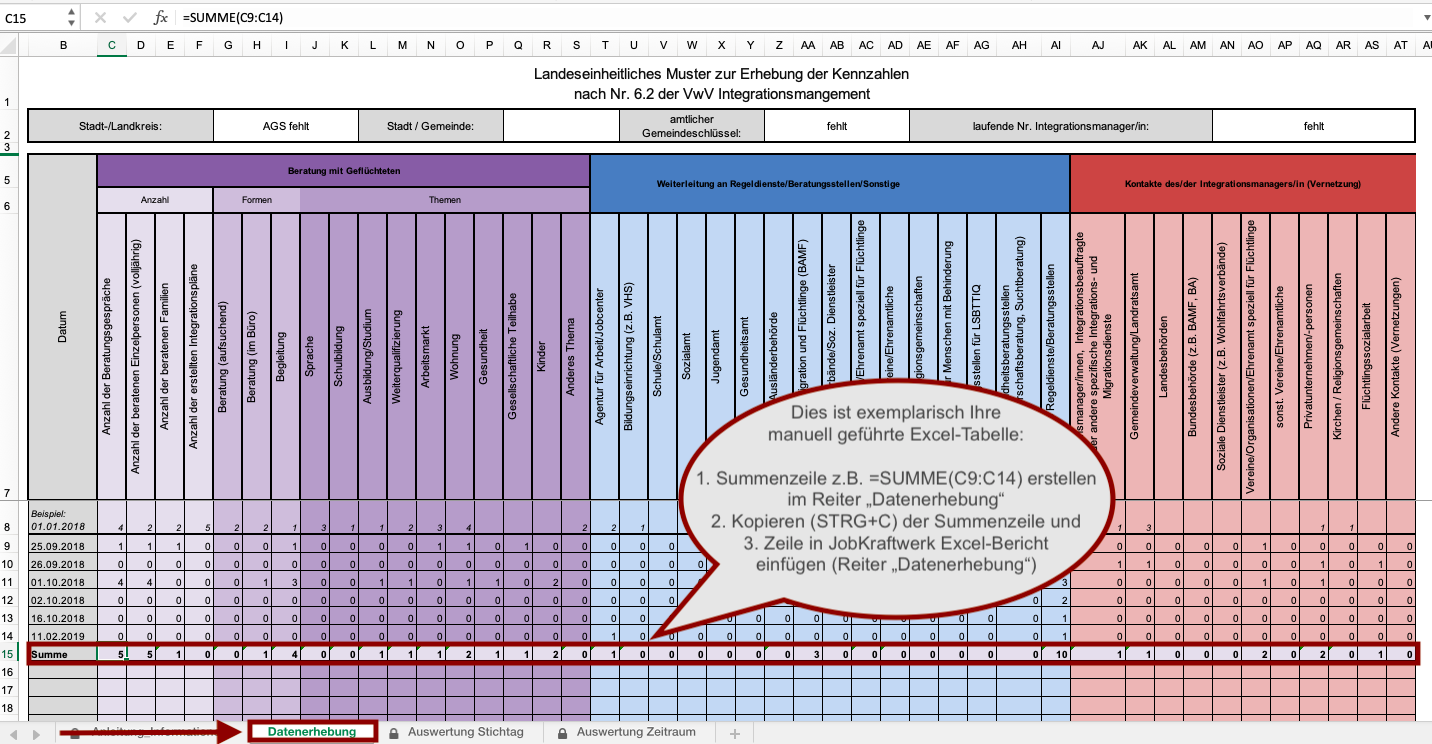1432x744 pixels.
Task: Click the 'Formen' subheader cell
Action: point(257,200)
